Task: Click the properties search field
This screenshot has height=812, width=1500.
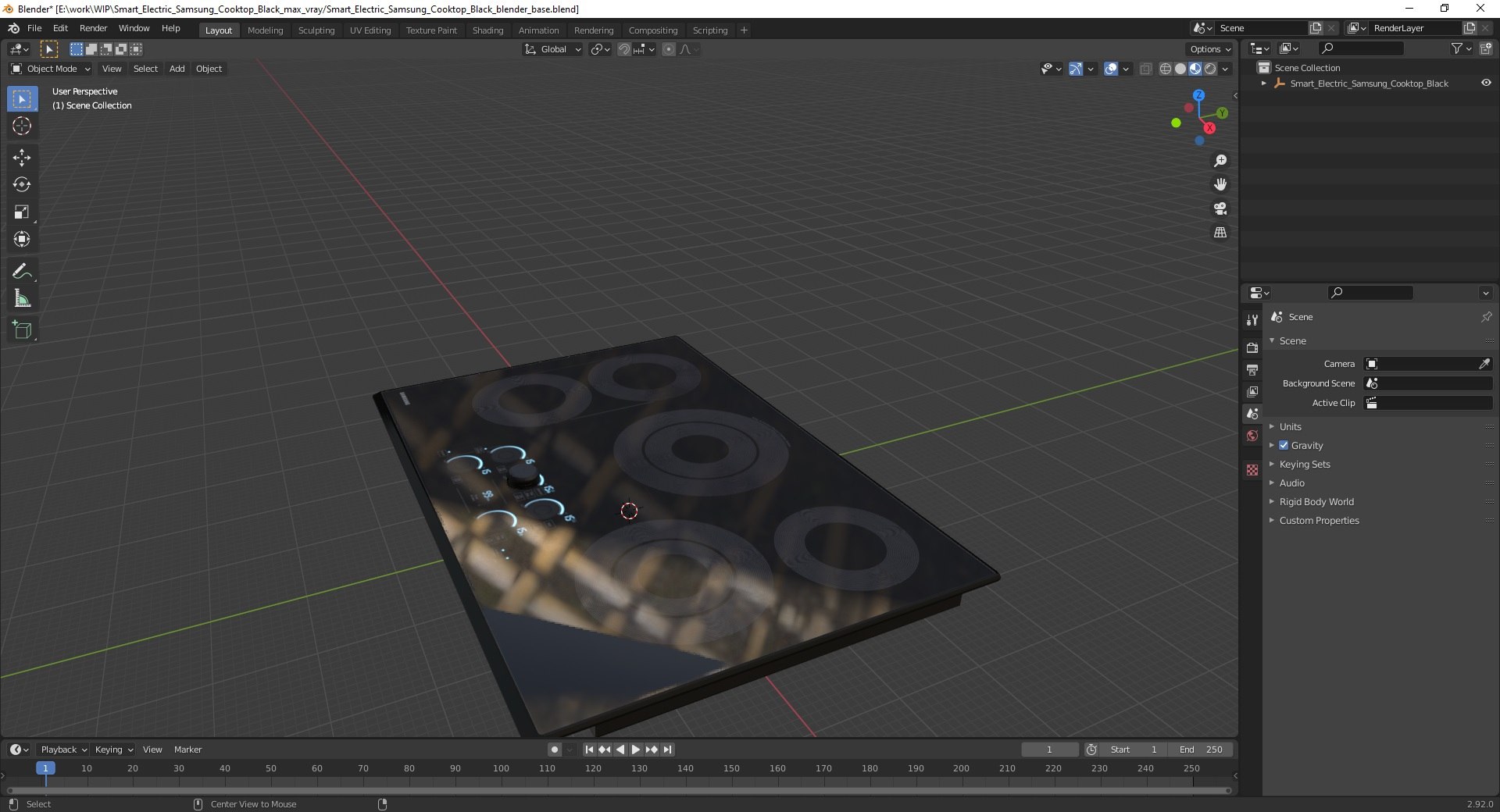Action: point(1370,293)
